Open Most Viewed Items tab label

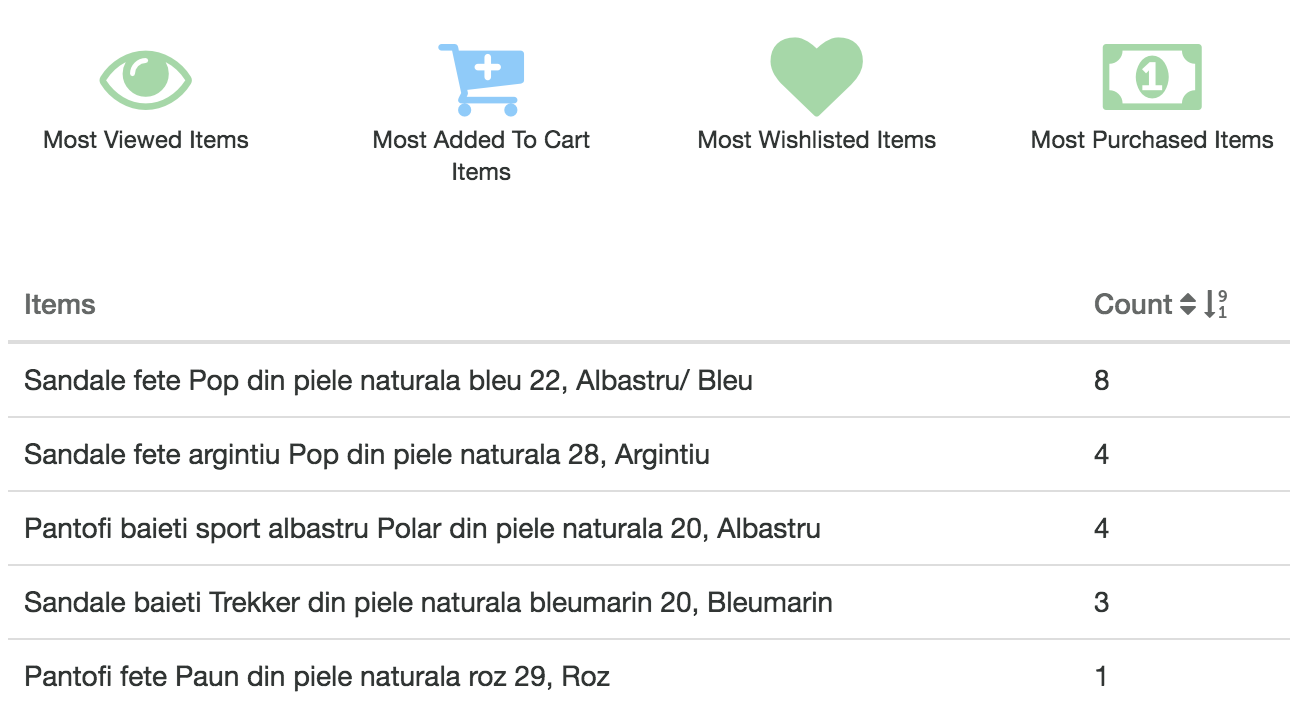(x=146, y=140)
